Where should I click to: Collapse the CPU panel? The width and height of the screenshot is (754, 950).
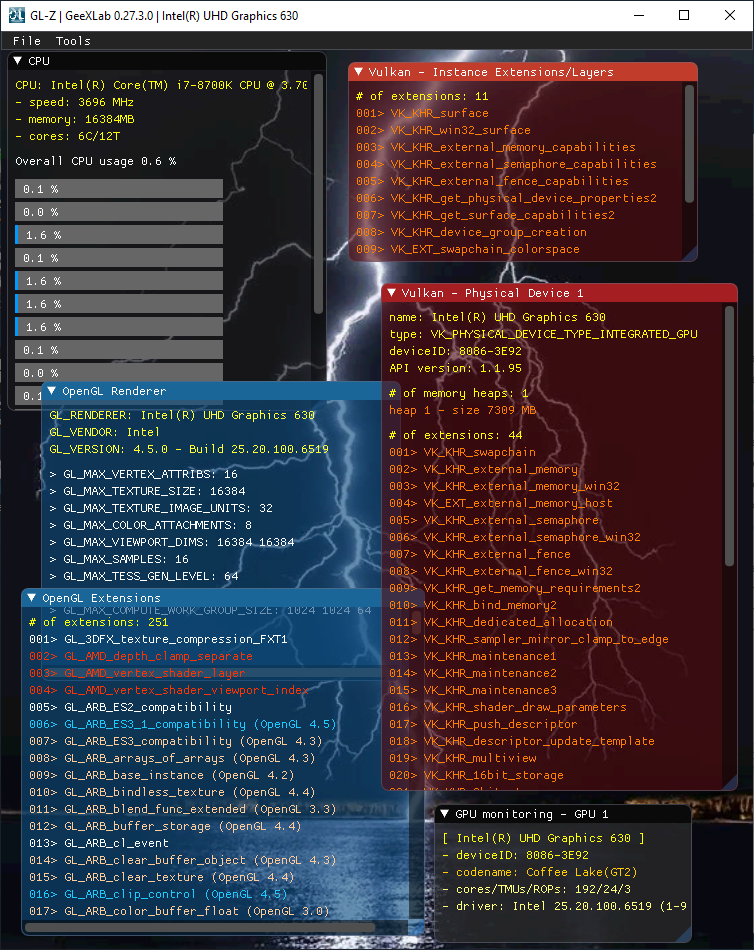(x=18, y=61)
